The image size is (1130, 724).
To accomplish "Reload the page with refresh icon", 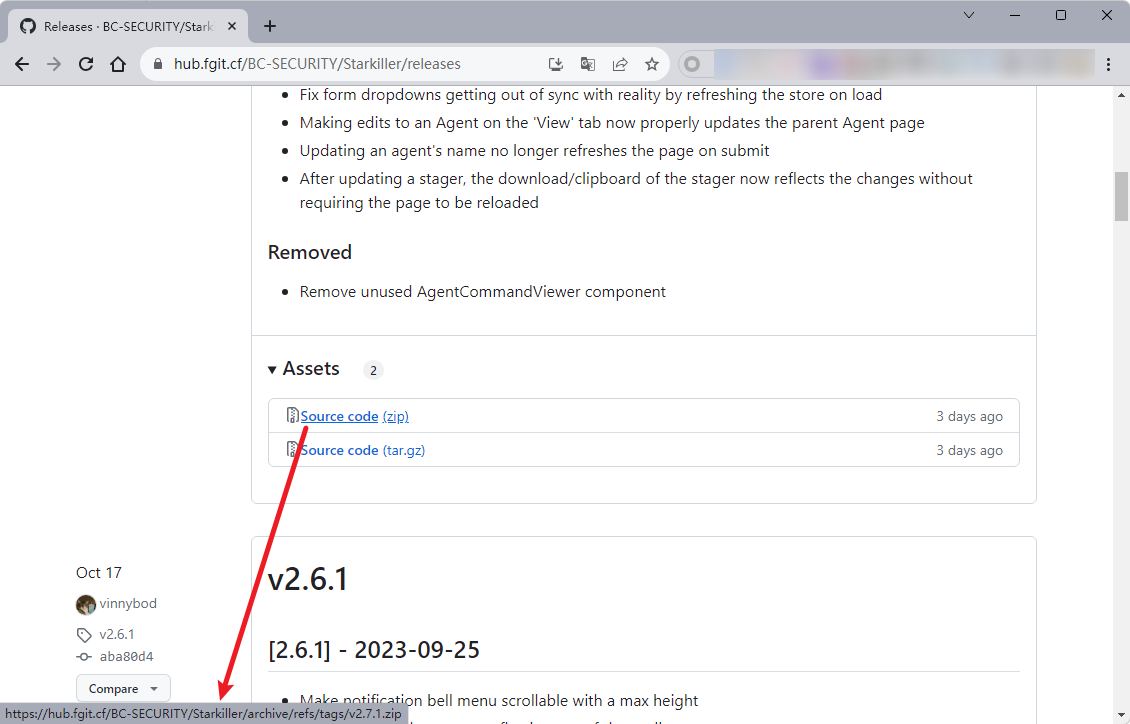I will (x=86, y=64).
